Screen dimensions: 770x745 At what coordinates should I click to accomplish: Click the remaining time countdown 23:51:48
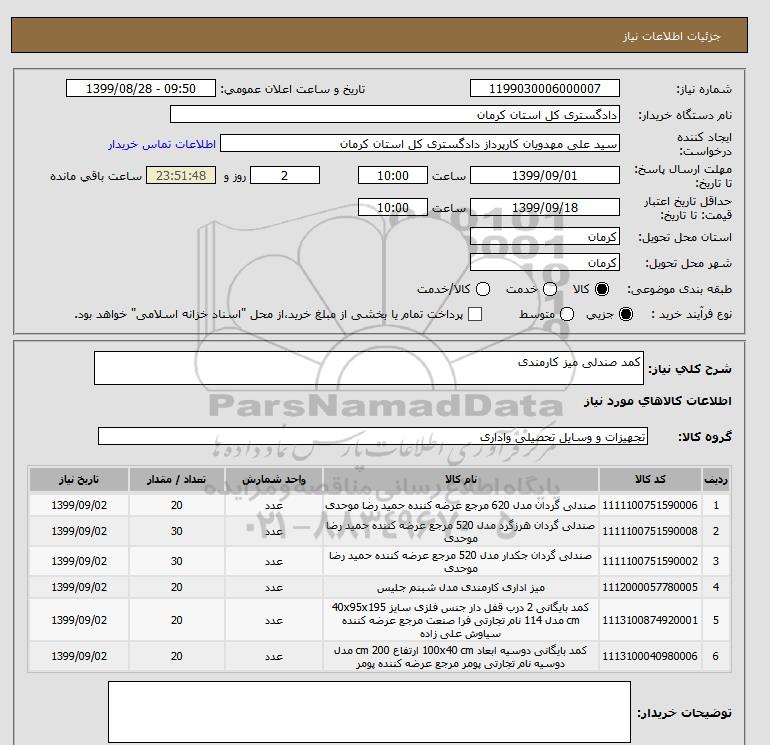[181, 175]
